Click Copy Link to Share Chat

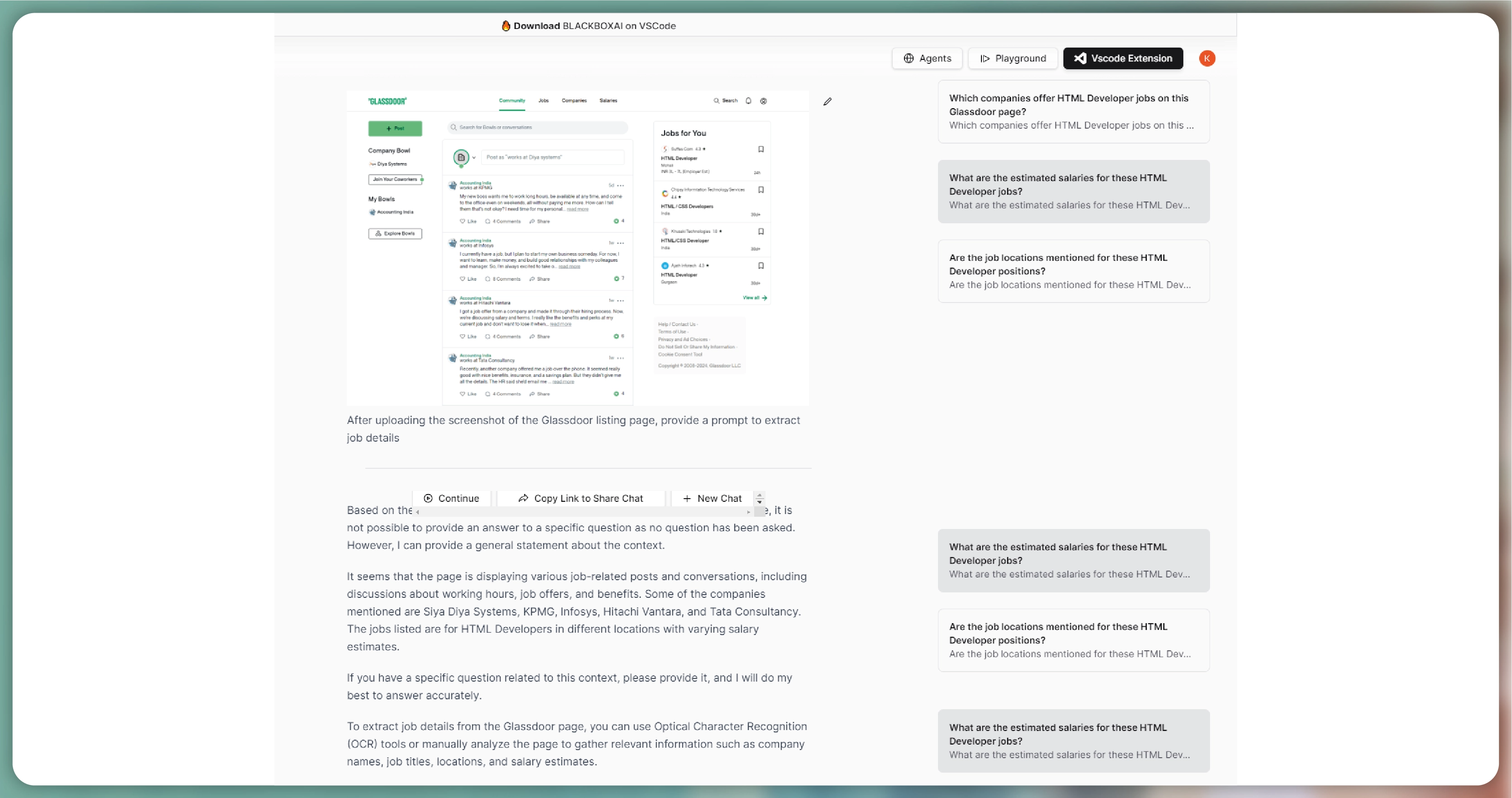coord(580,498)
